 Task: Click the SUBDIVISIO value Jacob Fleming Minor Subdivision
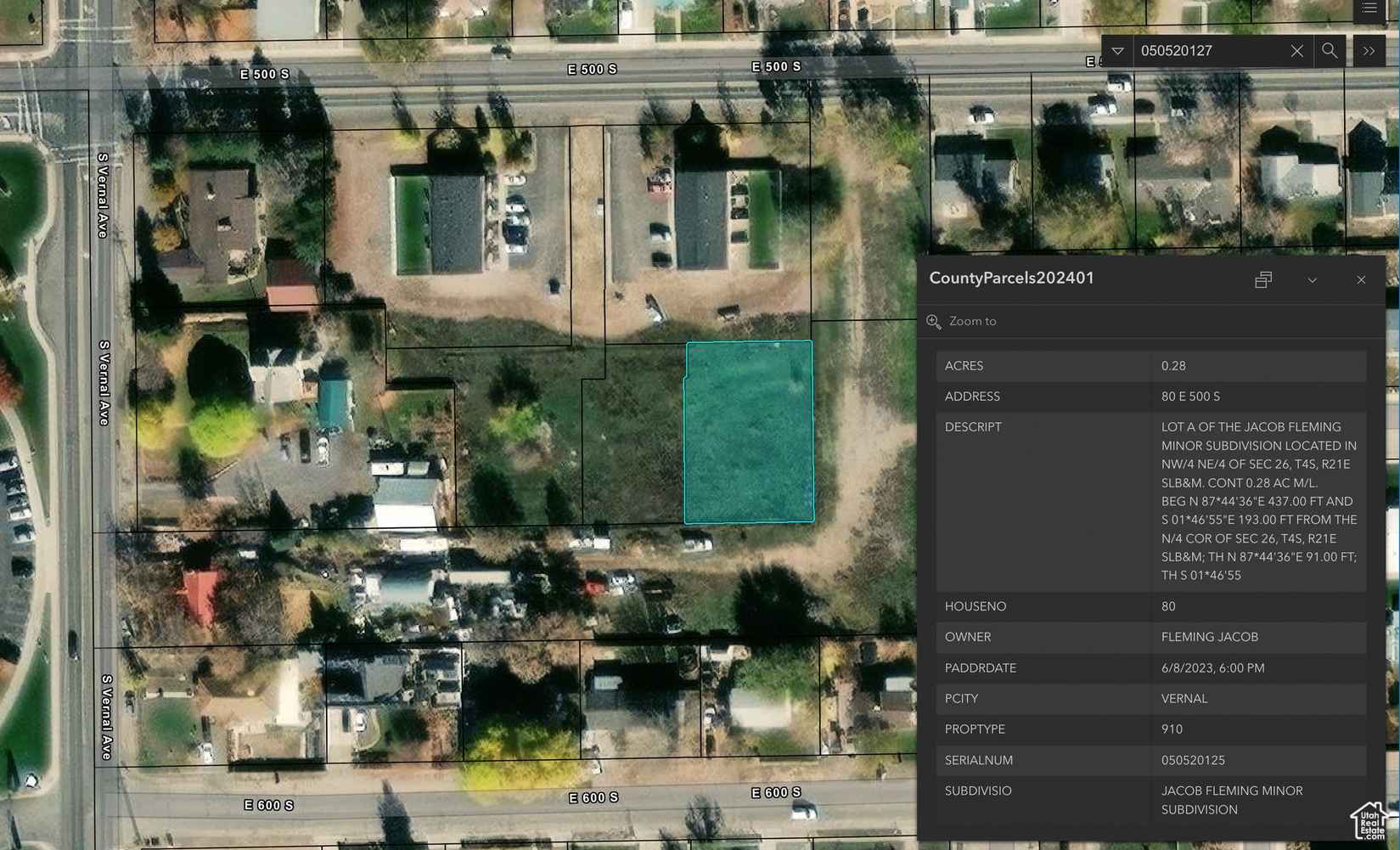(x=1231, y=800)
